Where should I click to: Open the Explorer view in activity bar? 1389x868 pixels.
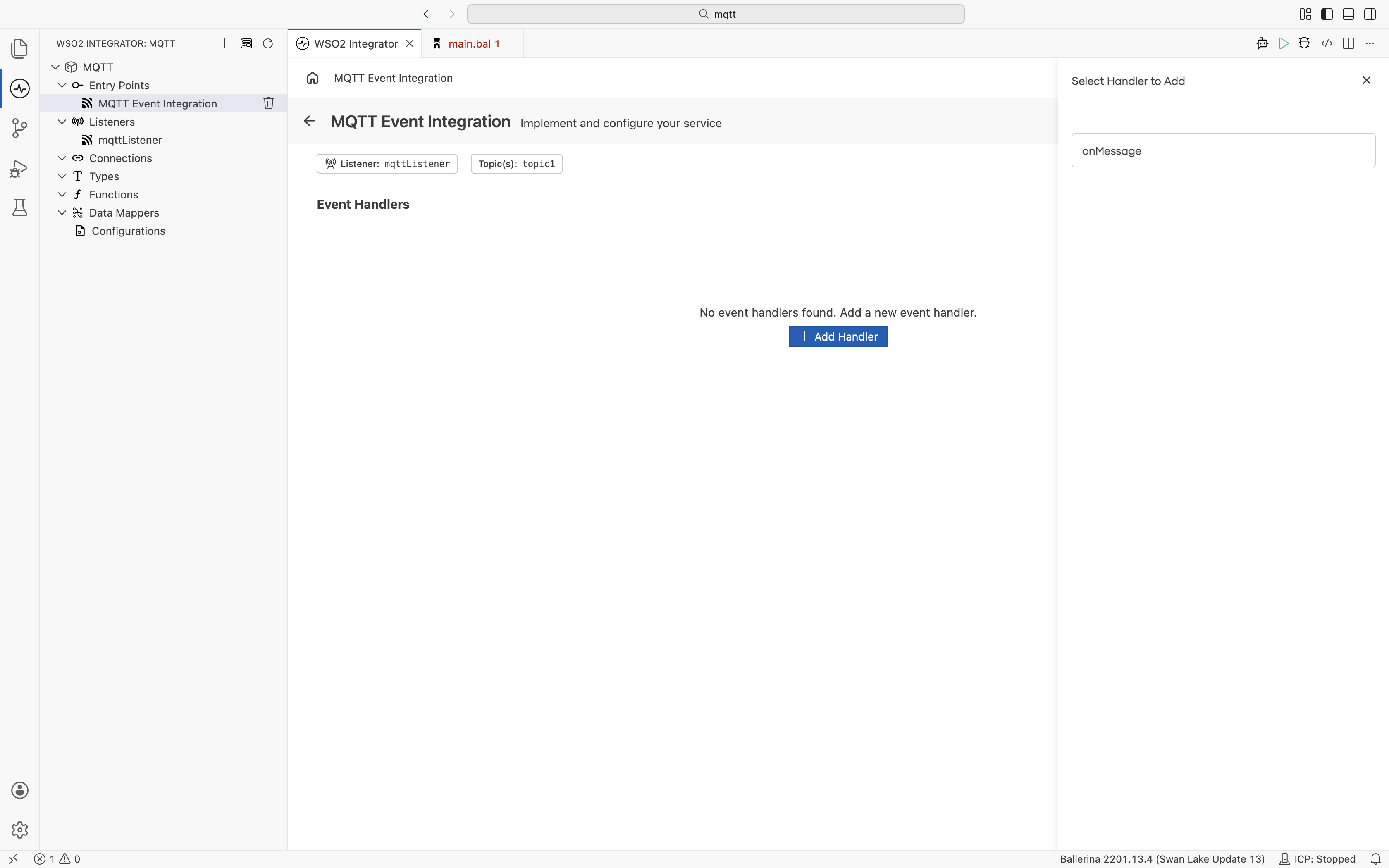pyautogui.click(x=19, y=48)
